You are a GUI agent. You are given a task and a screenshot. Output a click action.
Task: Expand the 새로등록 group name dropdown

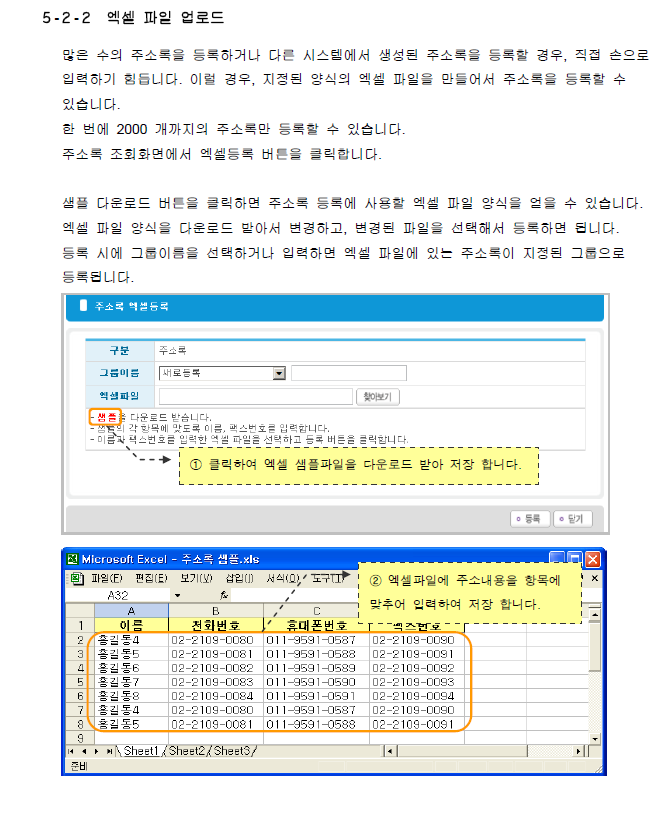278,373
